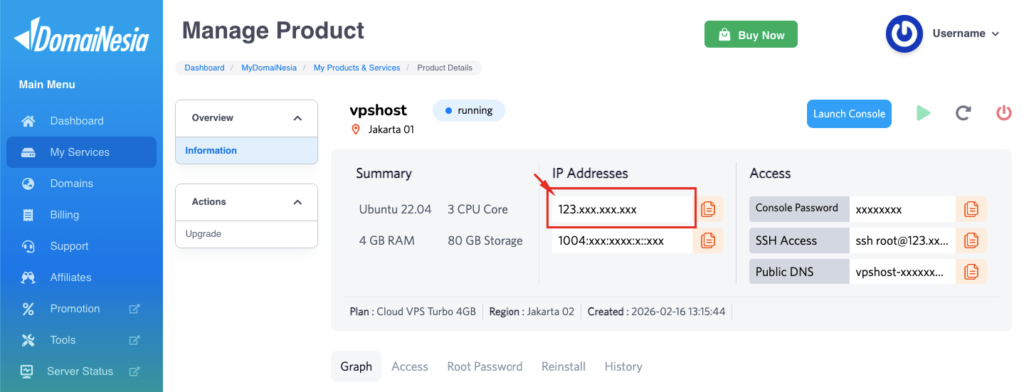
Task: Click the green start VPS icon
Action: pyautogui.click(x=923, y=113)
